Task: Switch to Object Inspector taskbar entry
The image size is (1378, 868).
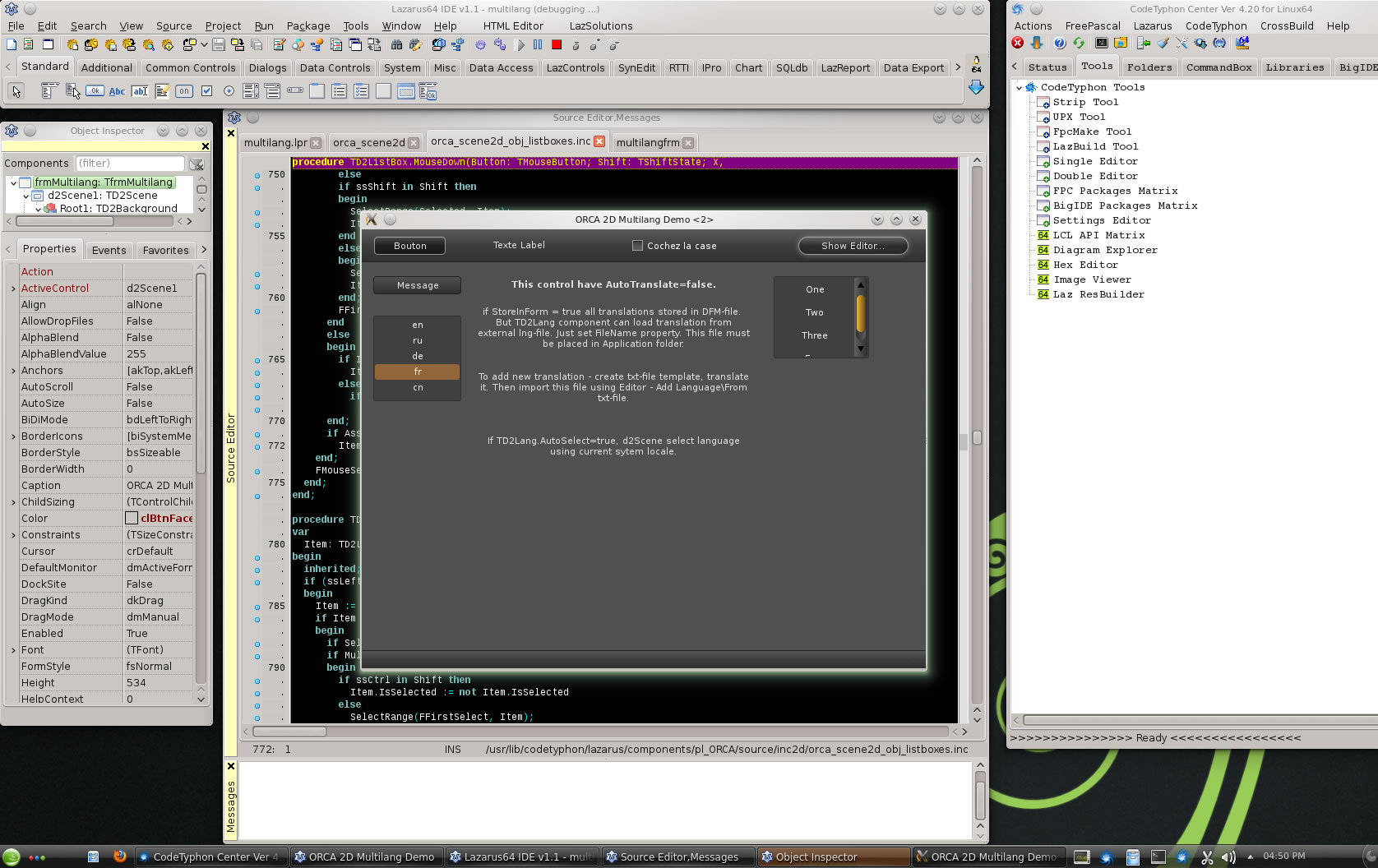Action: tap(832, 856)
